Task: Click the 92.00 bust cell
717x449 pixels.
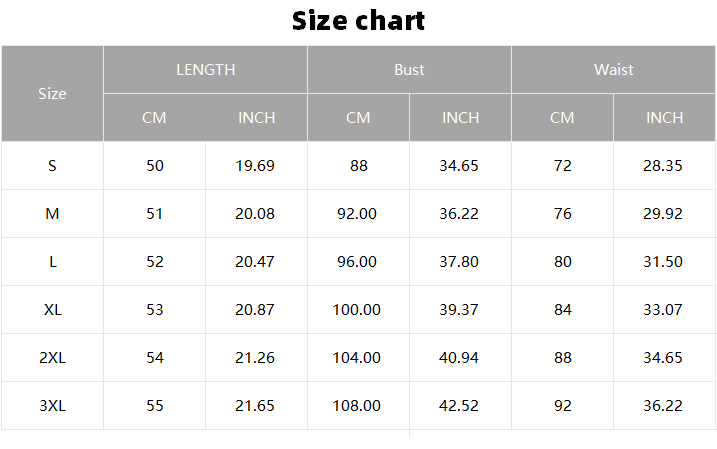Action: pos(357,214)
